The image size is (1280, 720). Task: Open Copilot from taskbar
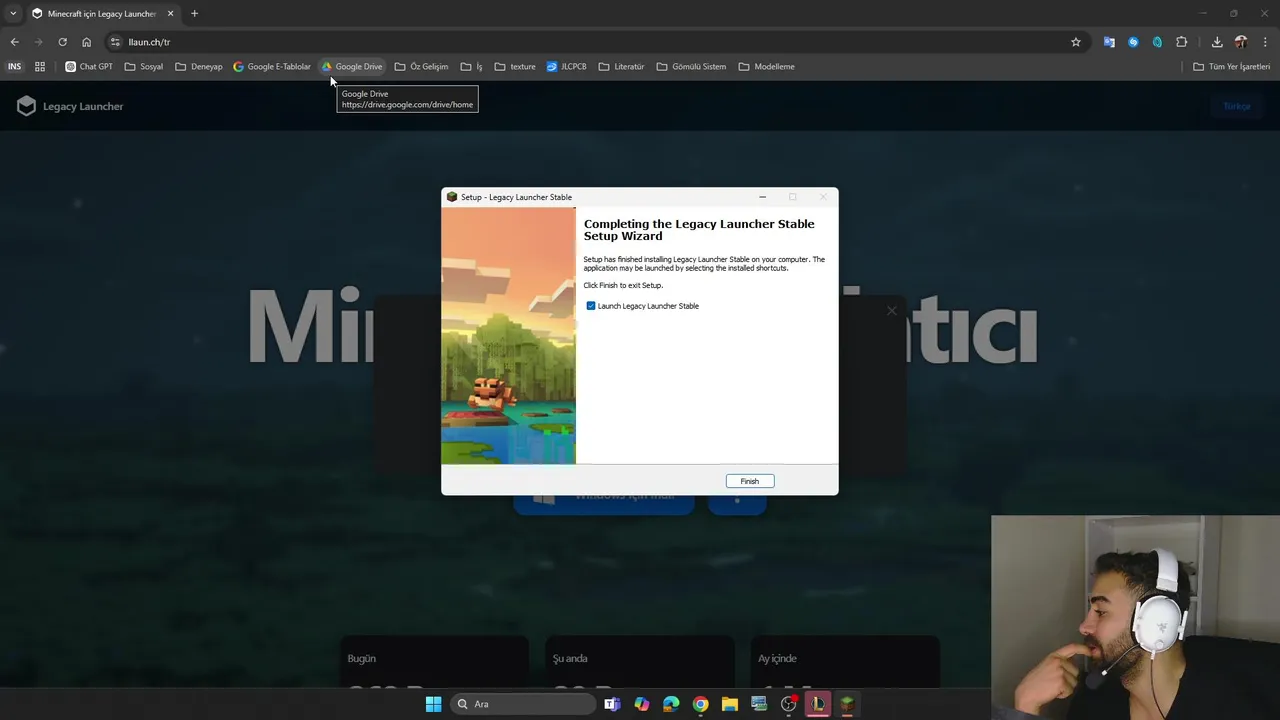641,704
